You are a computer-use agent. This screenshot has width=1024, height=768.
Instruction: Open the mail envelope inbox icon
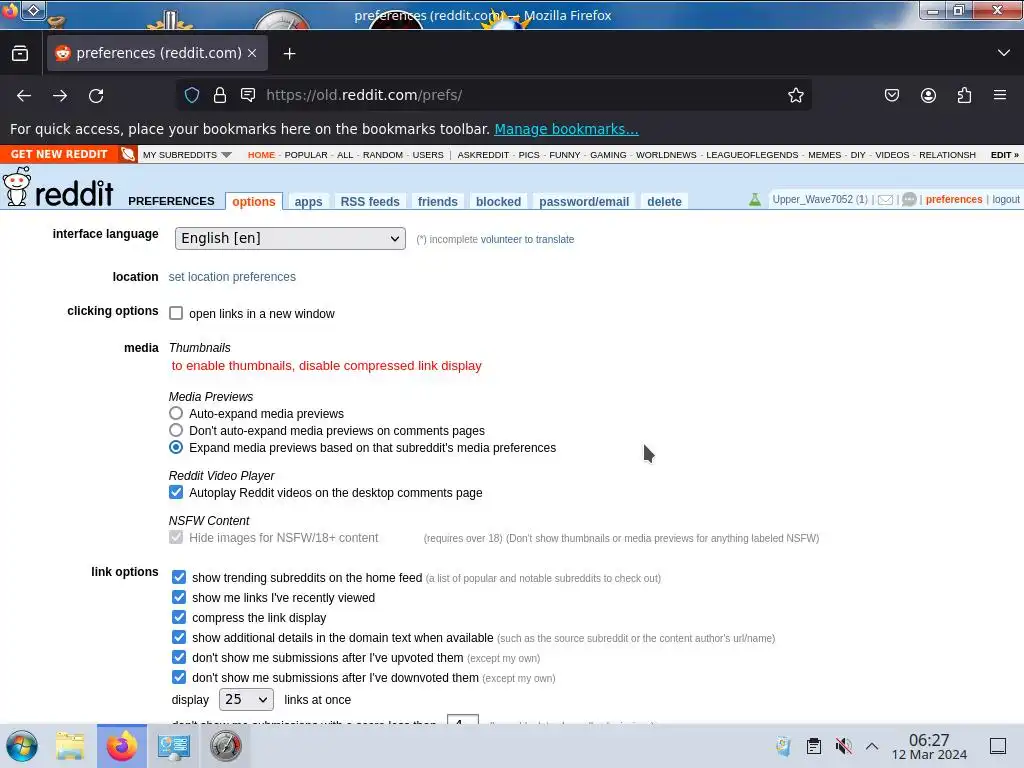coord(885,200)
